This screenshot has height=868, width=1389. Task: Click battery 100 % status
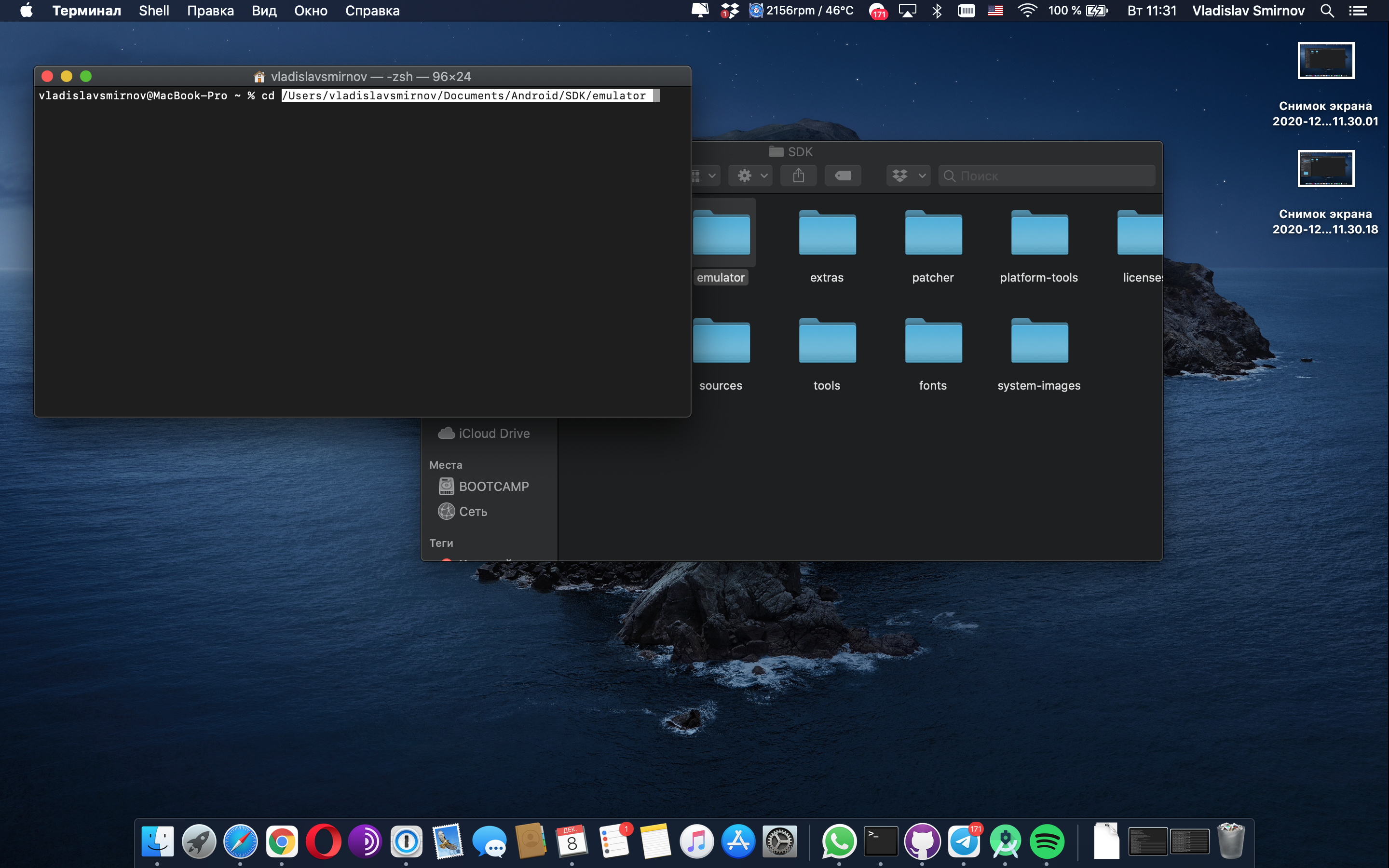pos(1078,11)
